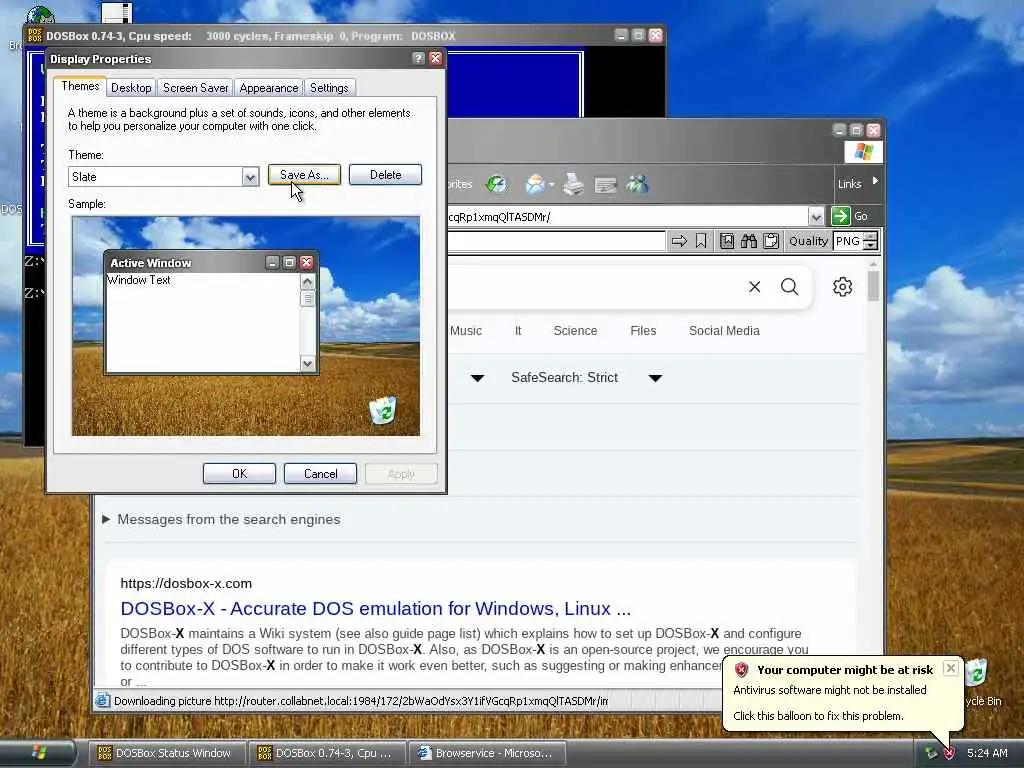Screen dimensions: 1024x768
Task: Switch to the Desktop tab
Action: click(x=131, y=88)
